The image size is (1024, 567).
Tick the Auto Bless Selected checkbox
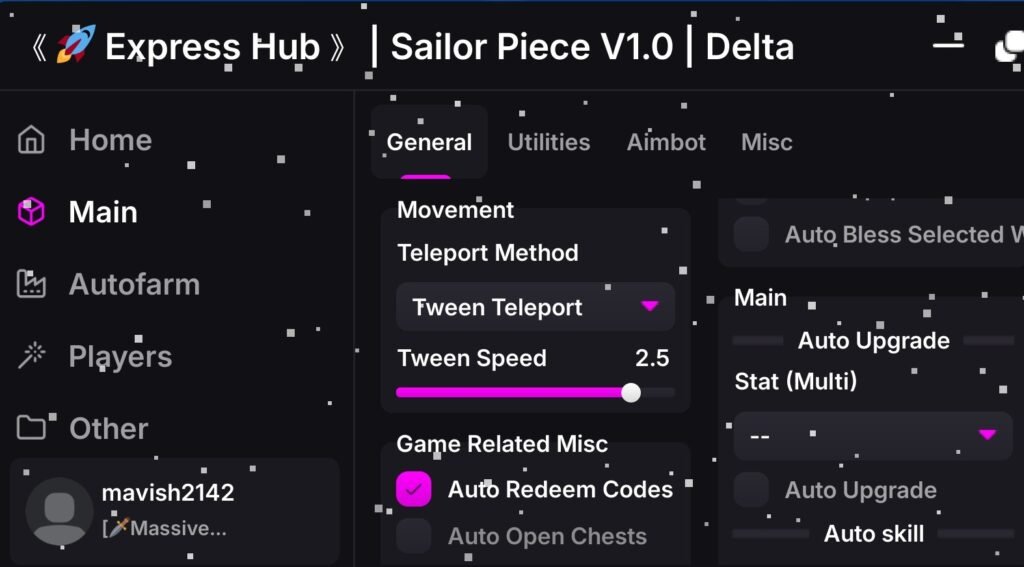pyautogui.click(x=752, y=235)
